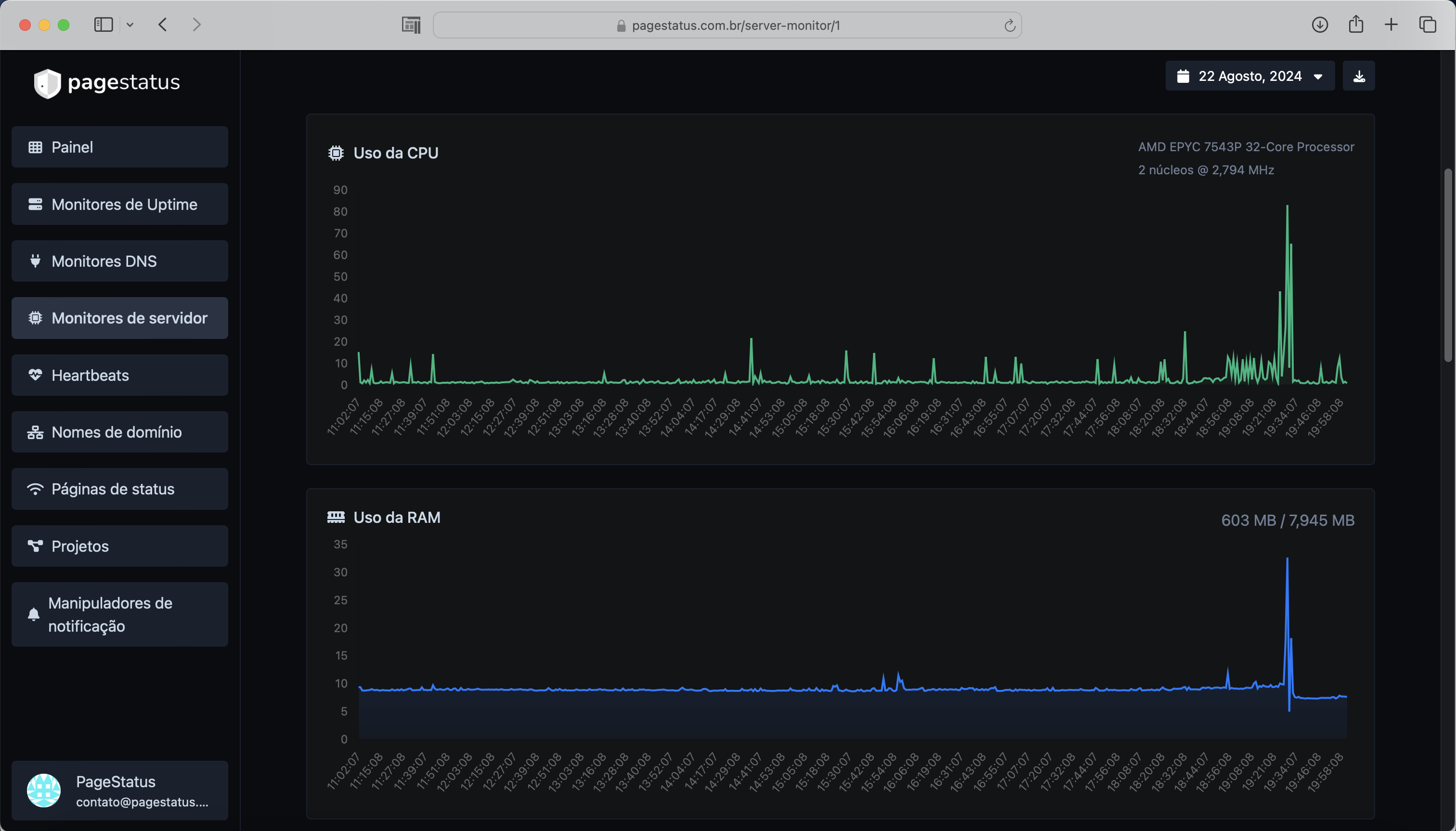Select Monitores DNS in sidebar
The width and height of the screenshot is (1456, 831).
pyautogui.click(x=120, y=261)
